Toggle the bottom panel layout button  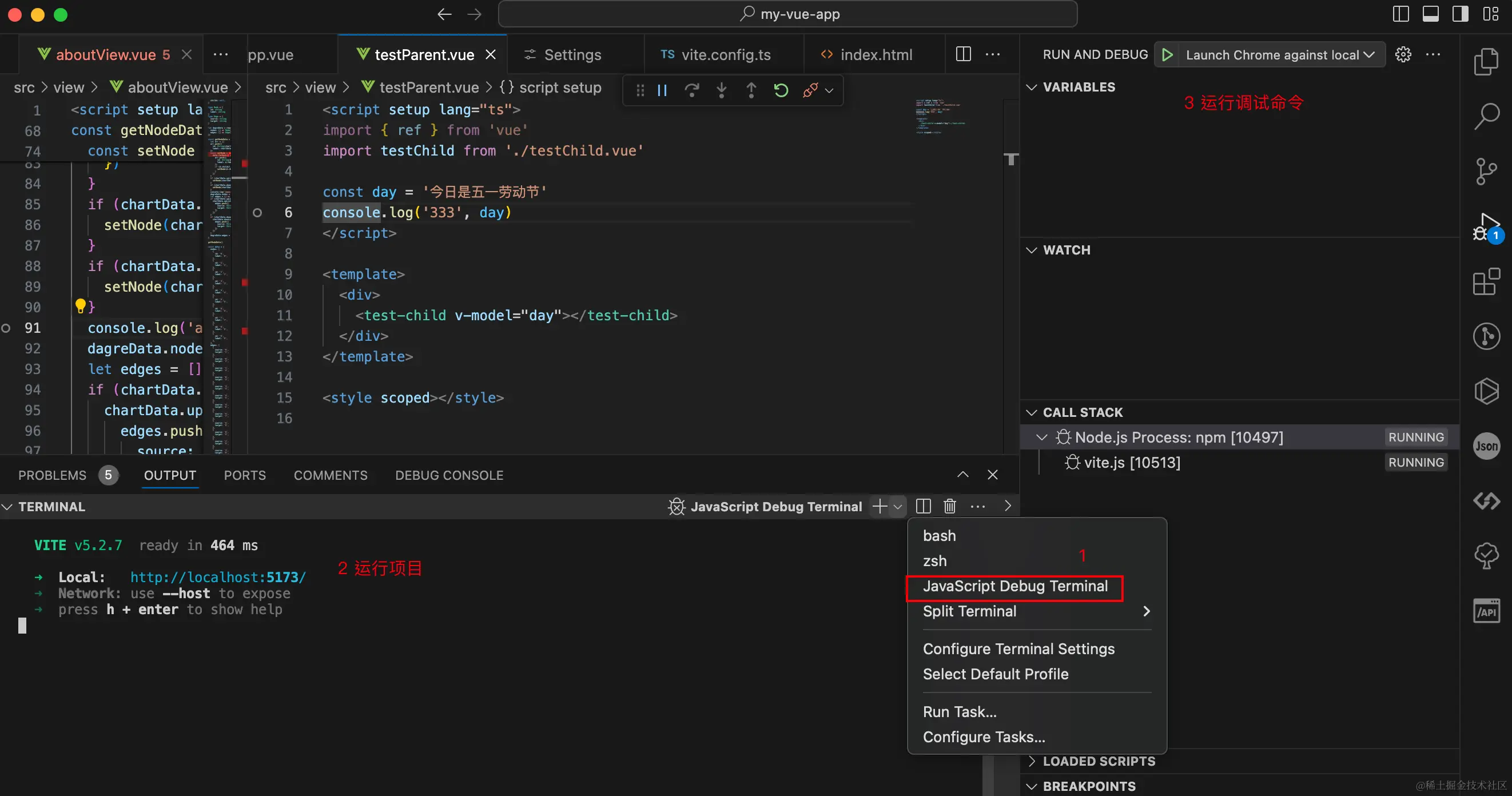(x=1430, y=14)
